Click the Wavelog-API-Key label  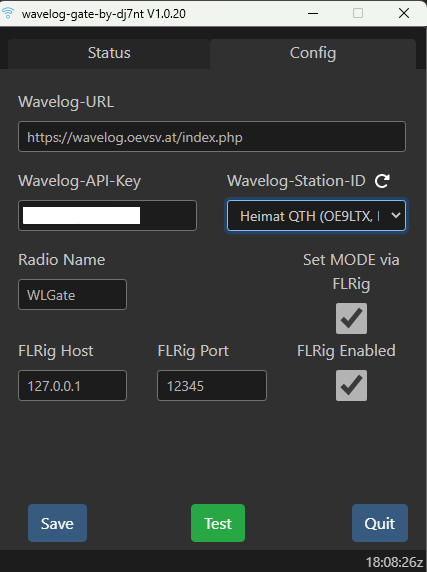(79, 181)
